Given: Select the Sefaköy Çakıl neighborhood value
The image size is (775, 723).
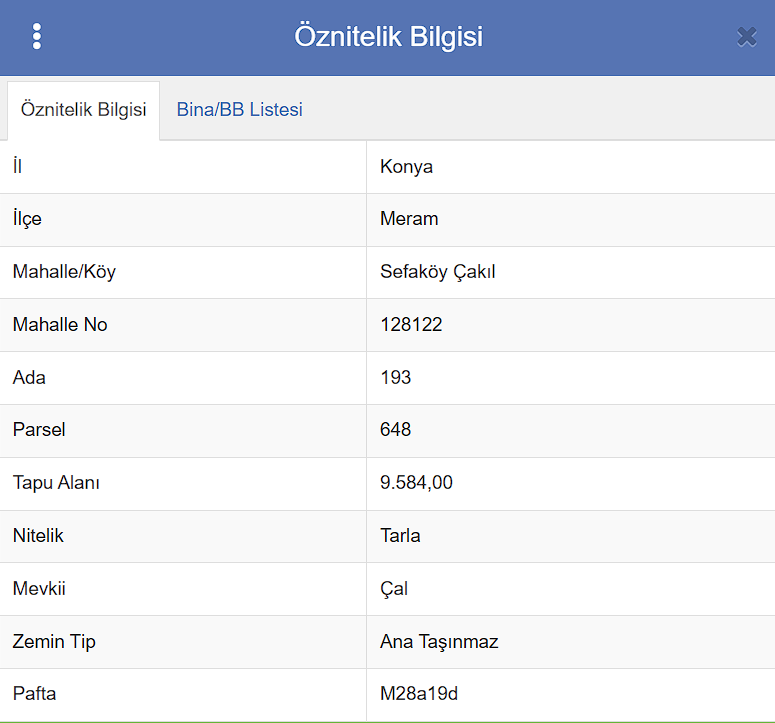Looking at the screenshot, I should (x=438, y=272).
